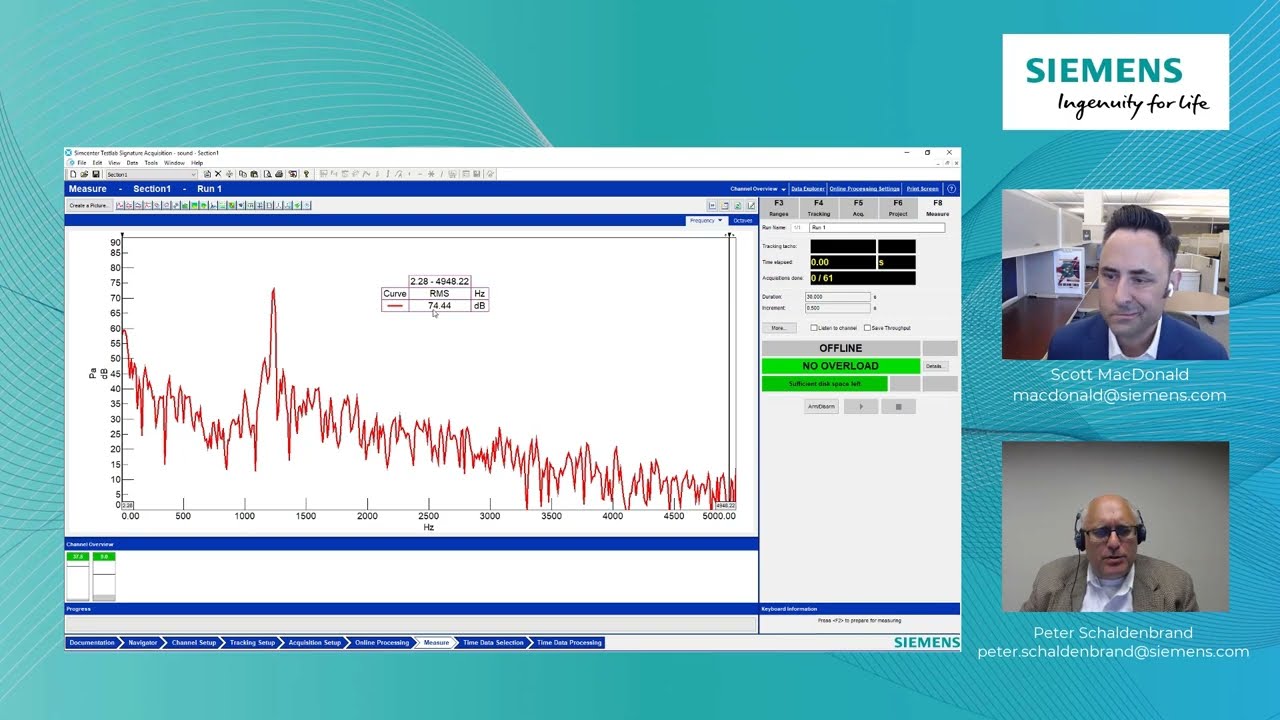Click the question-mark help icon in the main toolbar
Screen dimensions: 1280x720
point(306,175)
